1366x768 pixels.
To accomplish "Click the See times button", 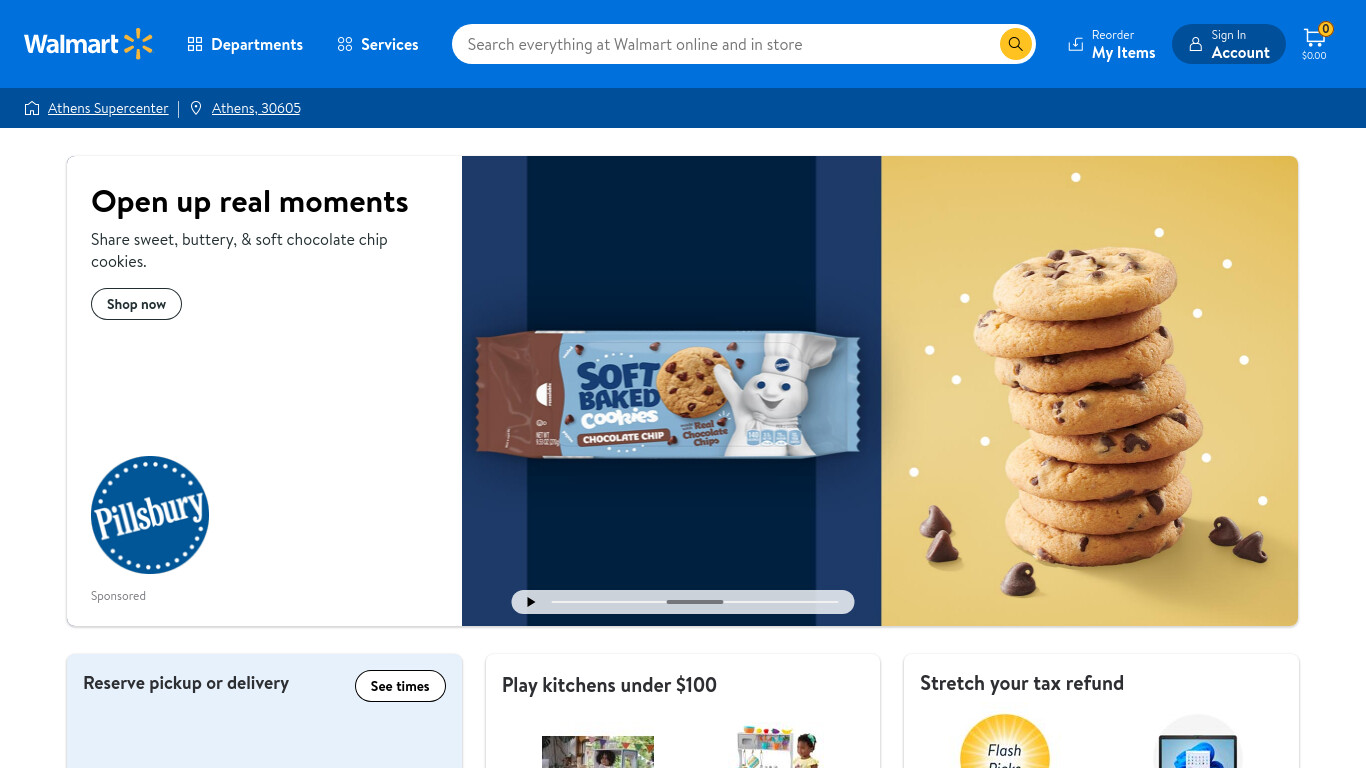I will (400, 686).
